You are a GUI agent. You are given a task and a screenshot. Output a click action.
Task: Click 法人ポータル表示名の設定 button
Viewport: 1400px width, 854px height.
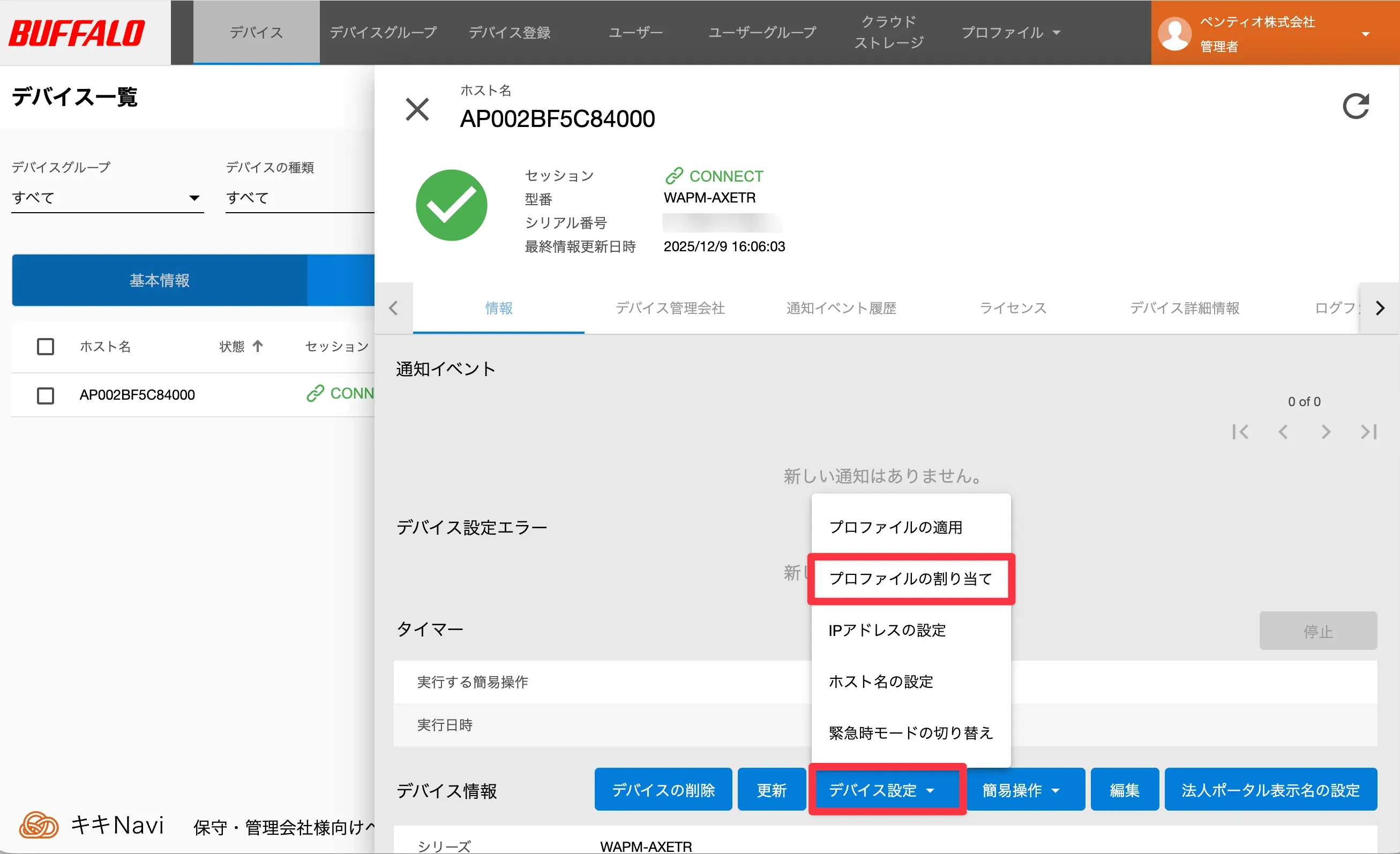[x=1270, y=790]
